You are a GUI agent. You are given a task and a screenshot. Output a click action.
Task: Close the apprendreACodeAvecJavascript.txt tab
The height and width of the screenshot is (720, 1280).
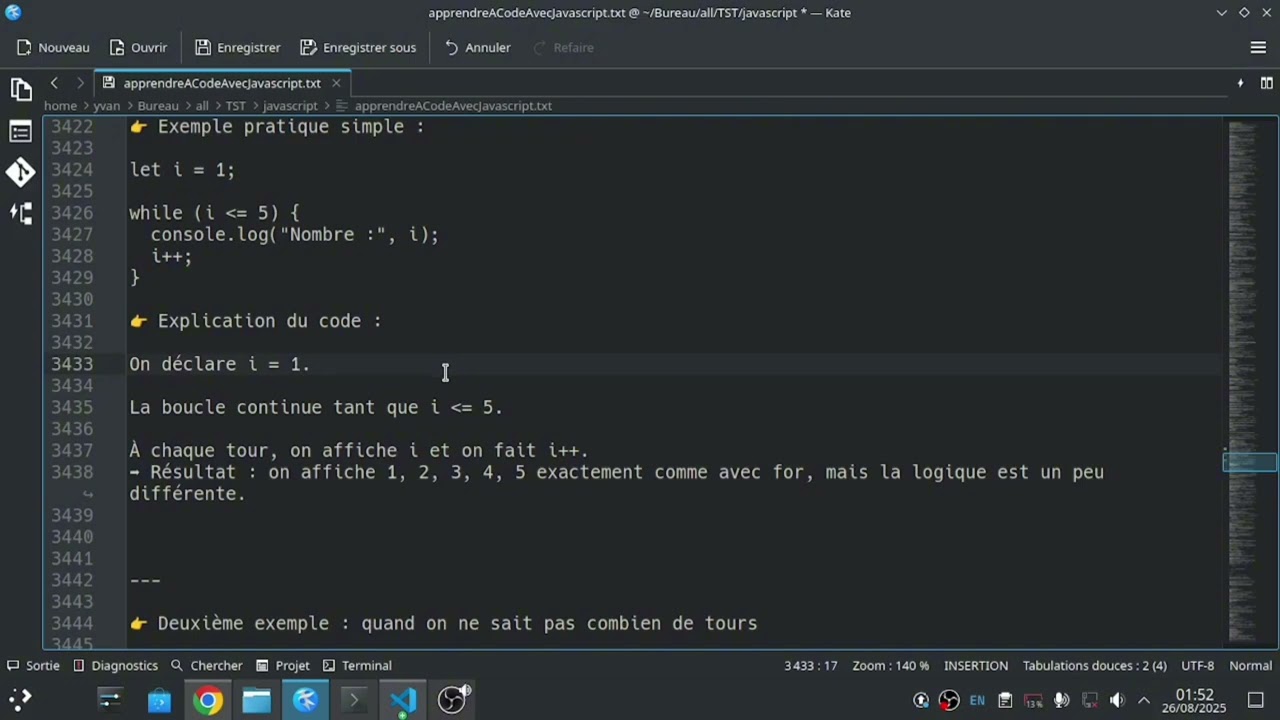(336, 83)
